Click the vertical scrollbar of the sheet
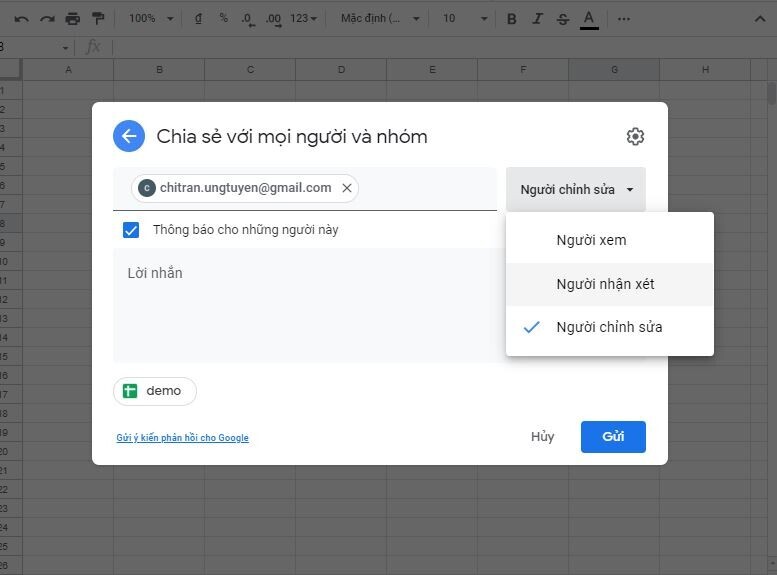Image resolution: width=777 pixels, height=575 pixels. (772, 94)
